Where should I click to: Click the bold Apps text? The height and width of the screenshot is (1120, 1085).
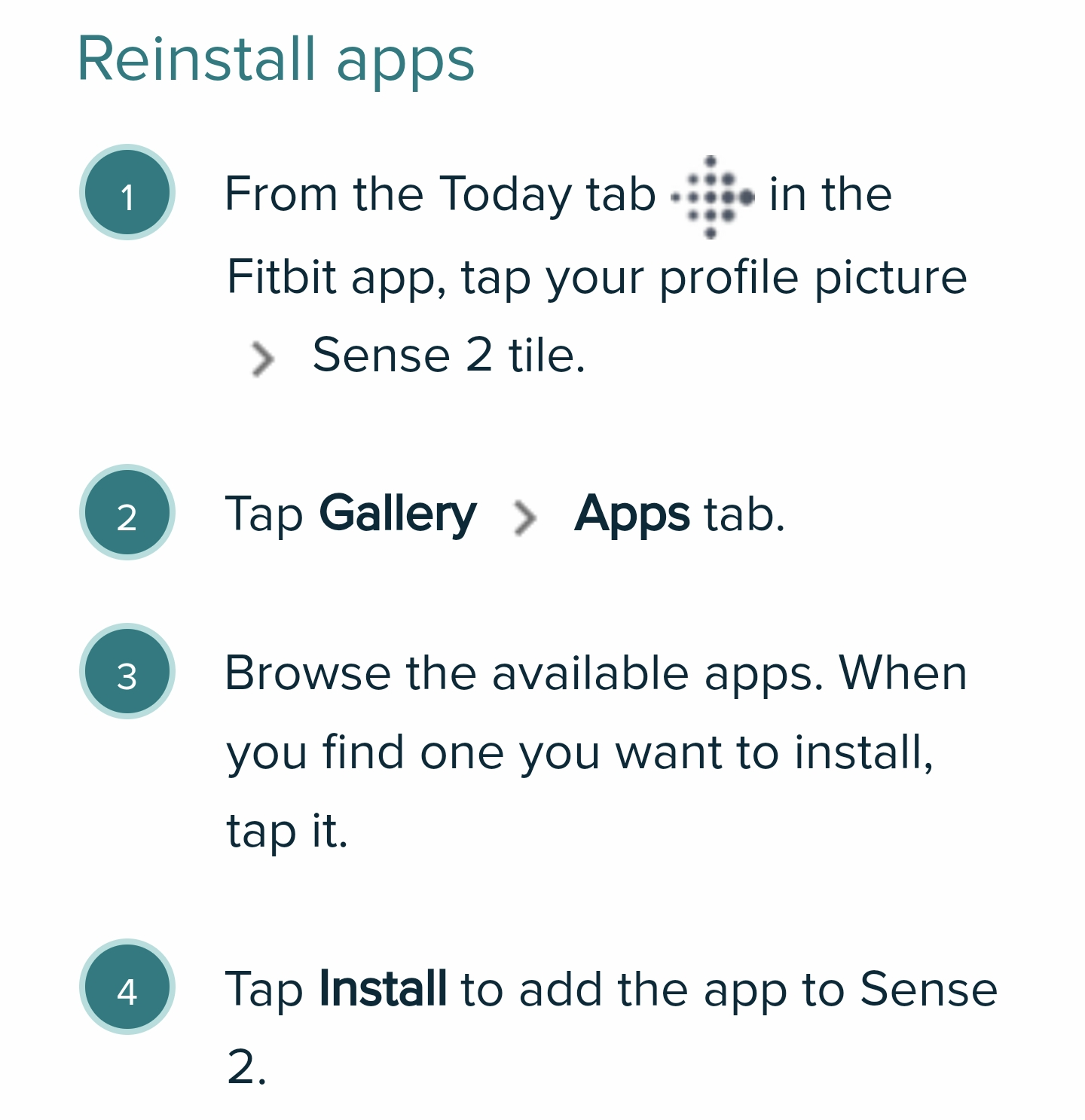coord(631,516)
